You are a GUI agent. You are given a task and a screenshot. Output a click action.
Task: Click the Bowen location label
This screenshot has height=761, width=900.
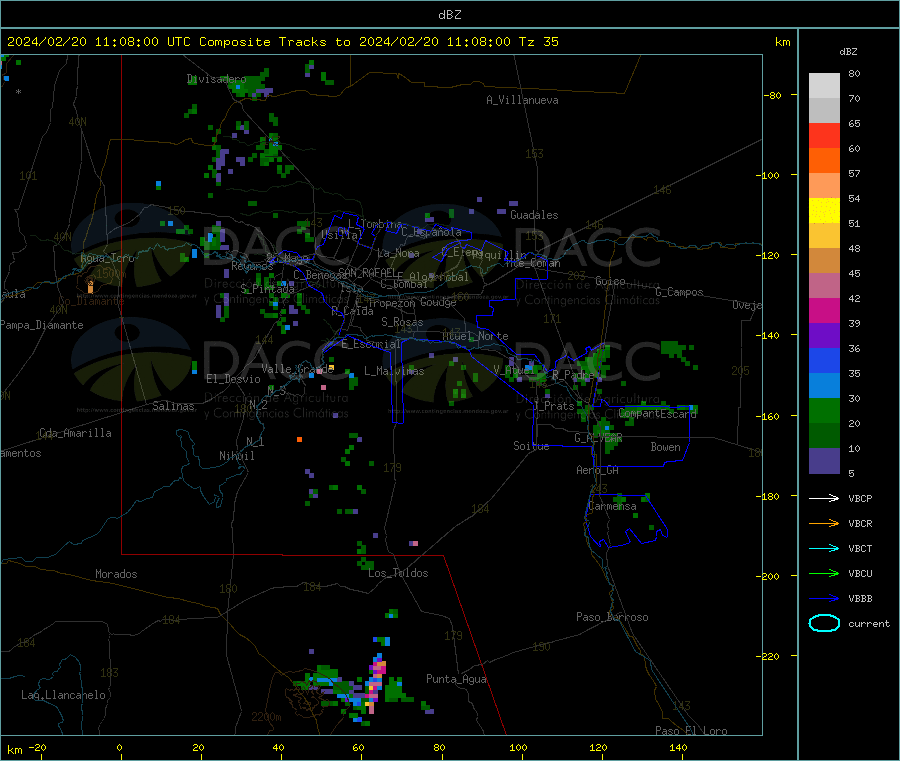click(665, 447)
